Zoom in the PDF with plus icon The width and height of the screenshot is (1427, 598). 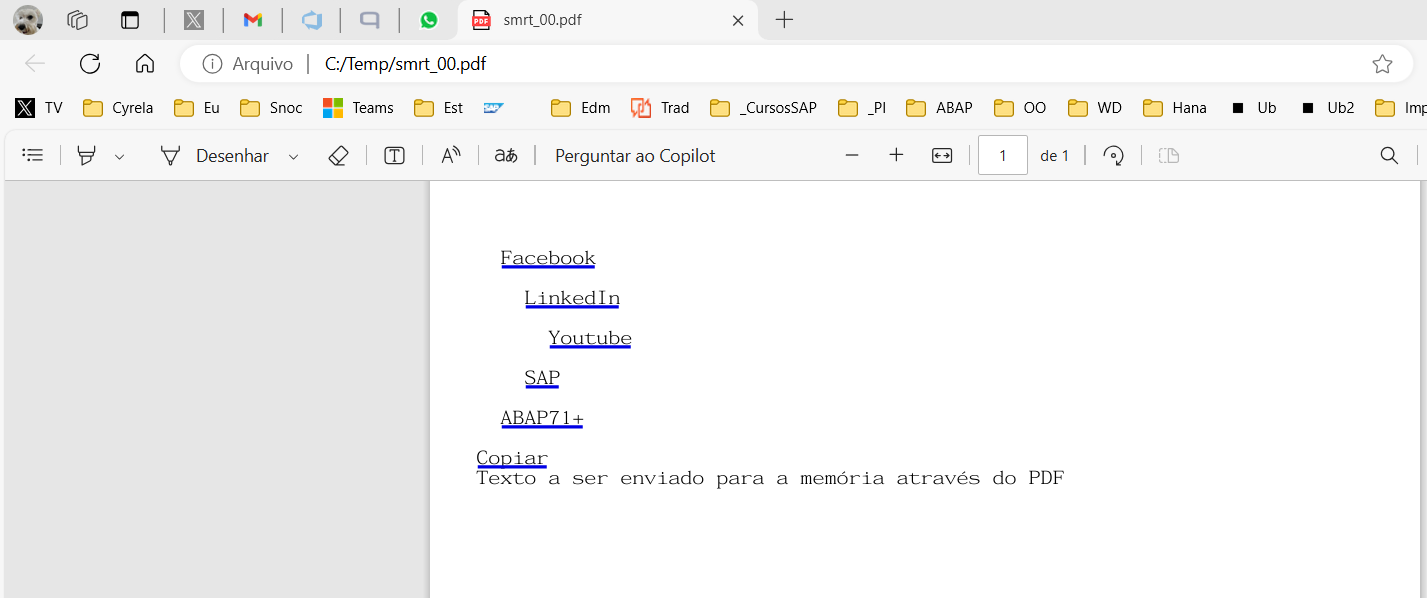click(896, 156)
